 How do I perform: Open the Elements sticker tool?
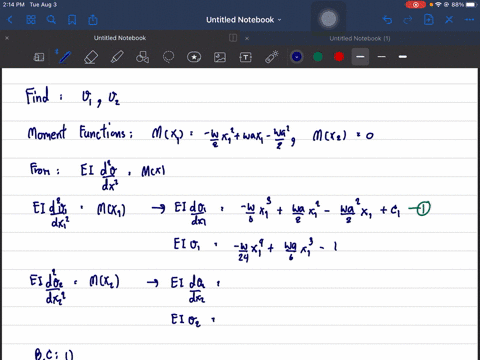point(194,57)
